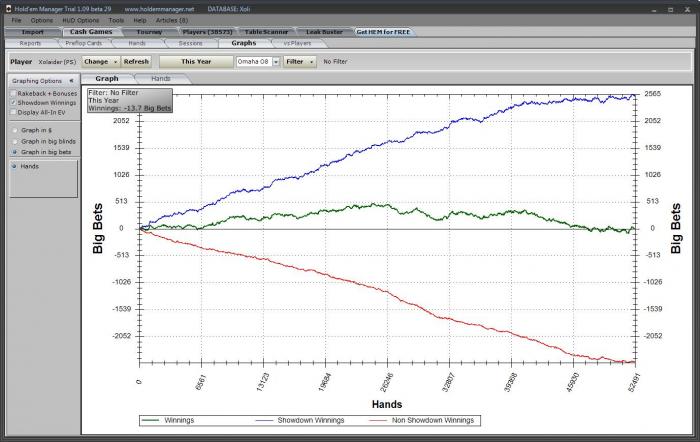Click the Hold'em Manager app icon in title bar
Image resolution: width=700 pixels, height=442 pixels.
point(7,7)
